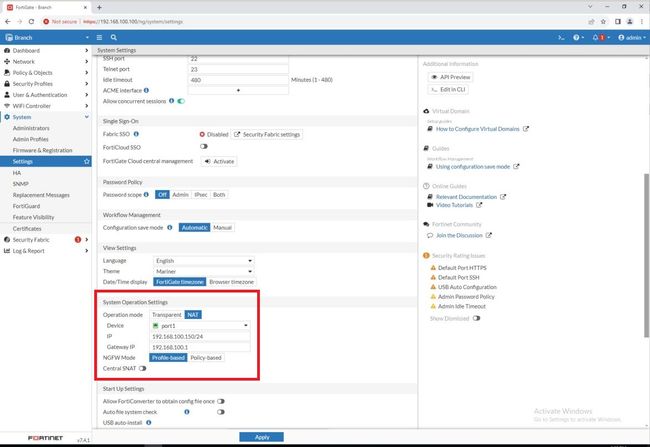The image size is (650, 447).
Task: Click info icon beside Allow concurrent sessions
Action: 171,101
